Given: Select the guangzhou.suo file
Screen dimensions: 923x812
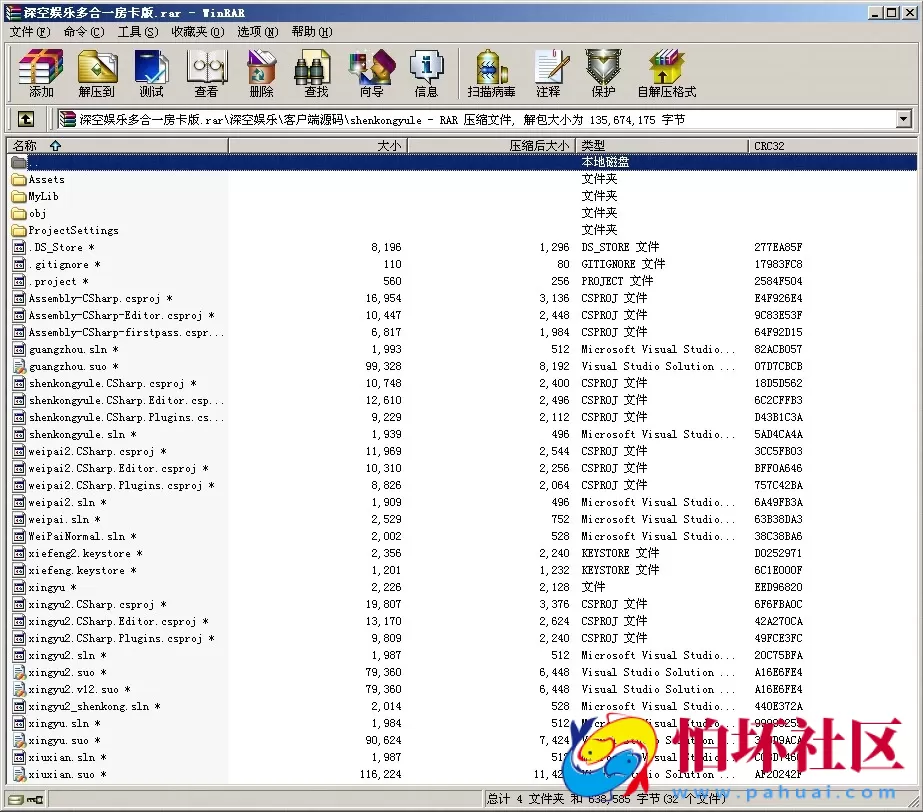Looking at the screenshot, I should click(67, 367).
